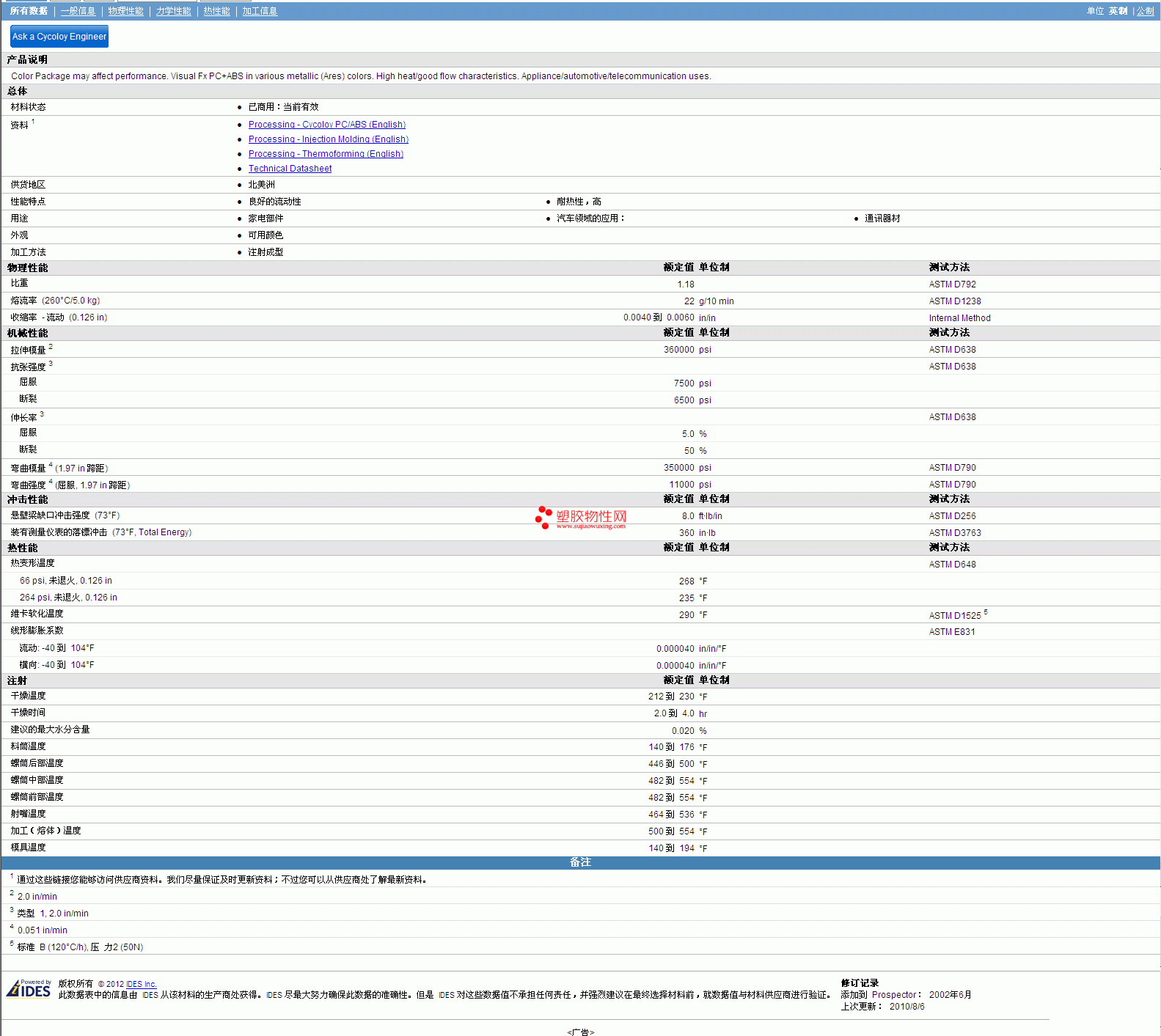Select the 235 °F deflection temperature value
This screenshot has height=1036, width=1161.
click(x=693, y=598)
